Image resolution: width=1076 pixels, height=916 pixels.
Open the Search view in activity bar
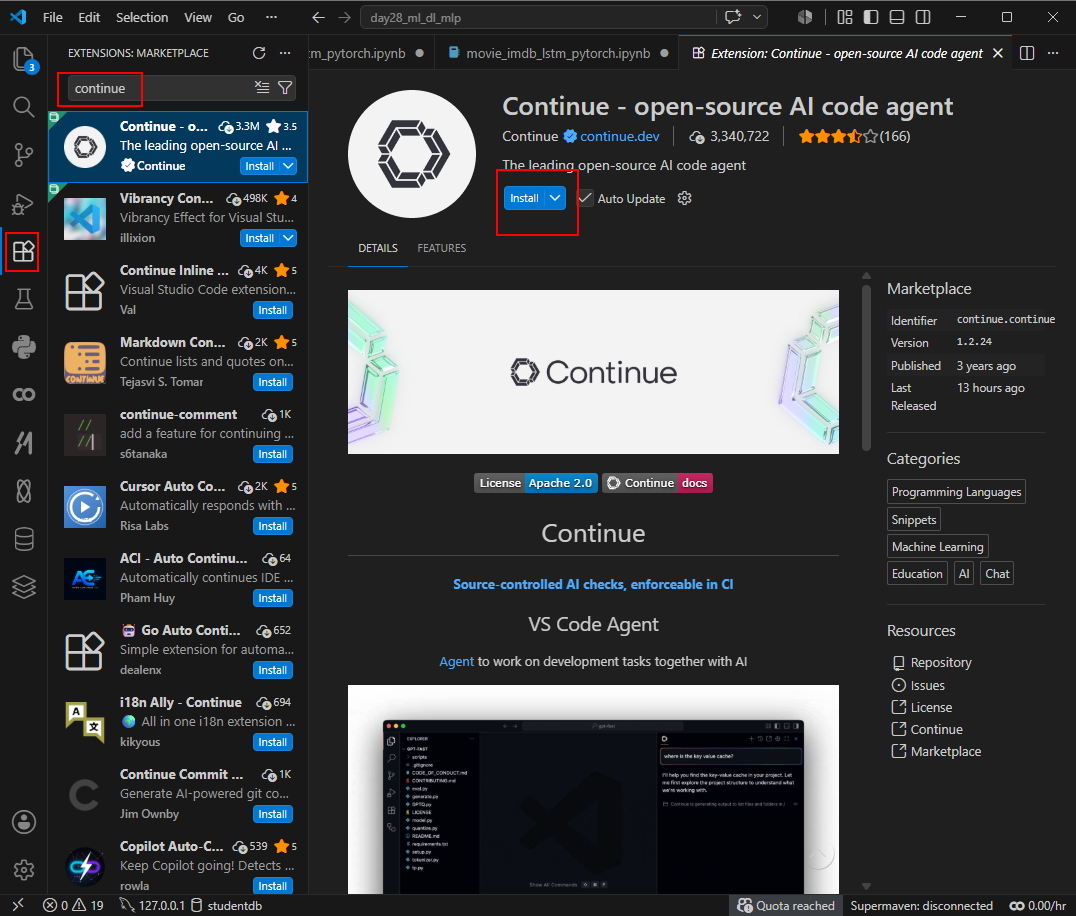(23, 106)
